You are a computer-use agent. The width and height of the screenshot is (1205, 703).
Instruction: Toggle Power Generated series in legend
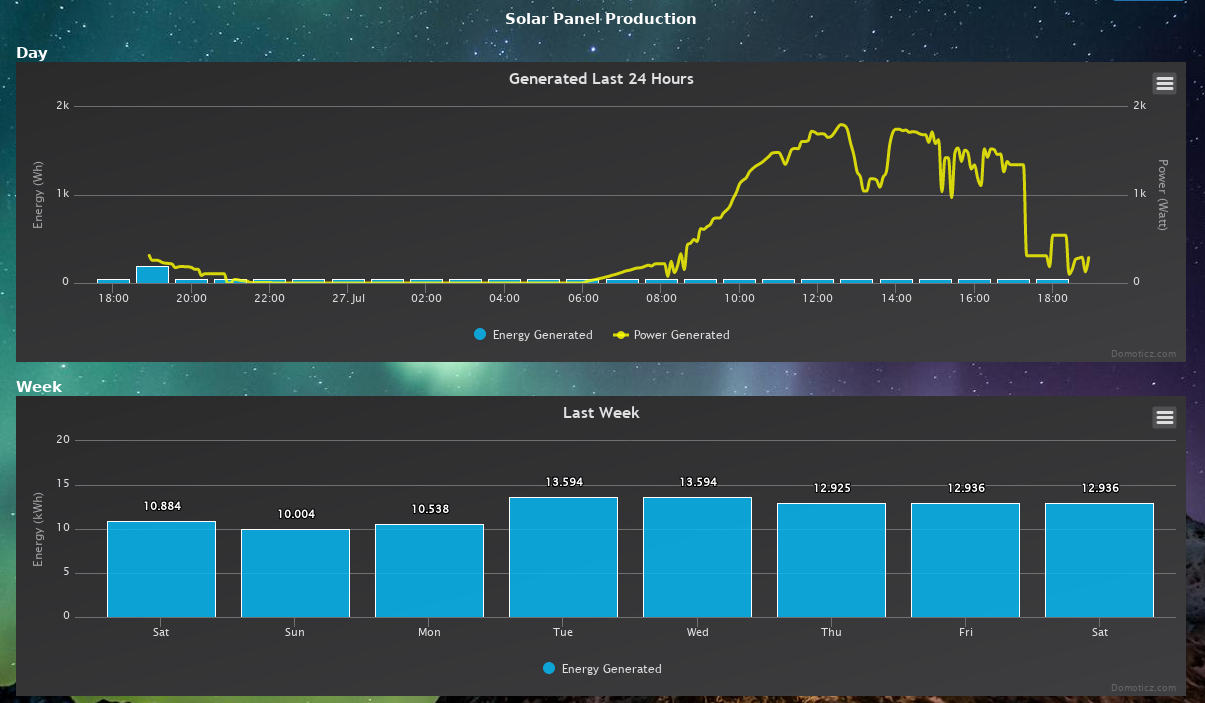pos(672,335)
